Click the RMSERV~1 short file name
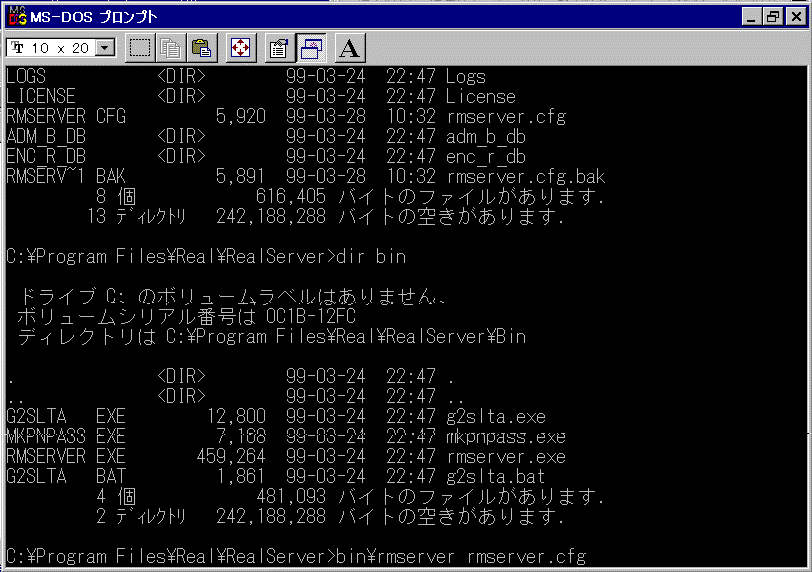 [x=45, y=177]
